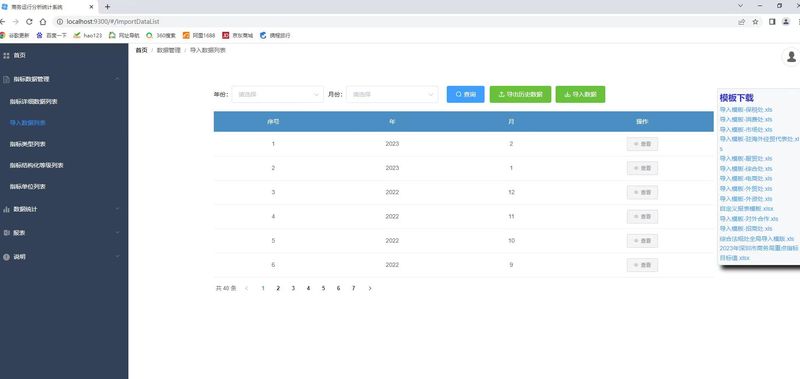Expand the 报表 sidebar group
This screenshot has width=800, height=379.
64,233
